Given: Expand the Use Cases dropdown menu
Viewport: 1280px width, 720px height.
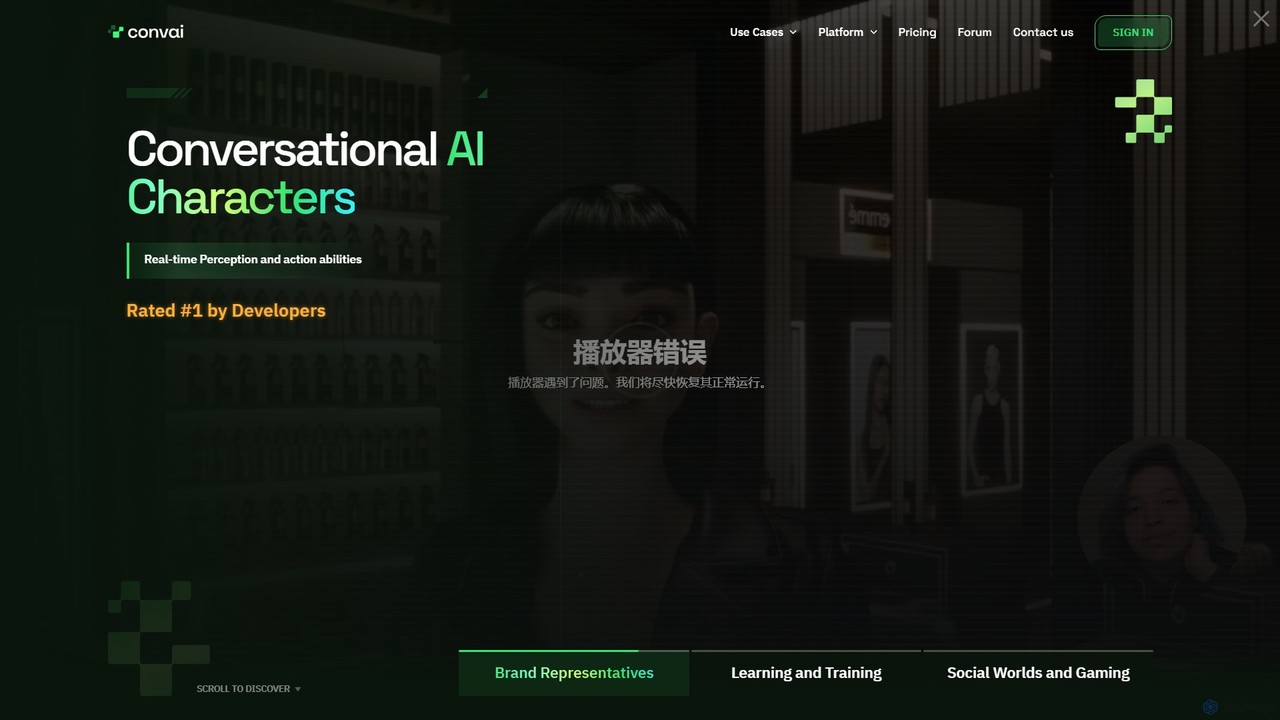Looking at the screenshot, I should click(763, 32).
